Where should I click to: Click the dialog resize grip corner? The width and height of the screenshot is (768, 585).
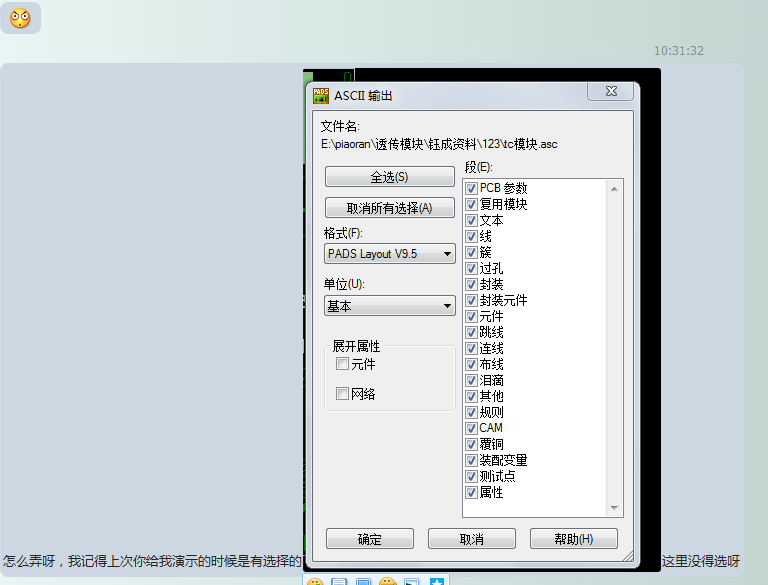tap(628, 556)
